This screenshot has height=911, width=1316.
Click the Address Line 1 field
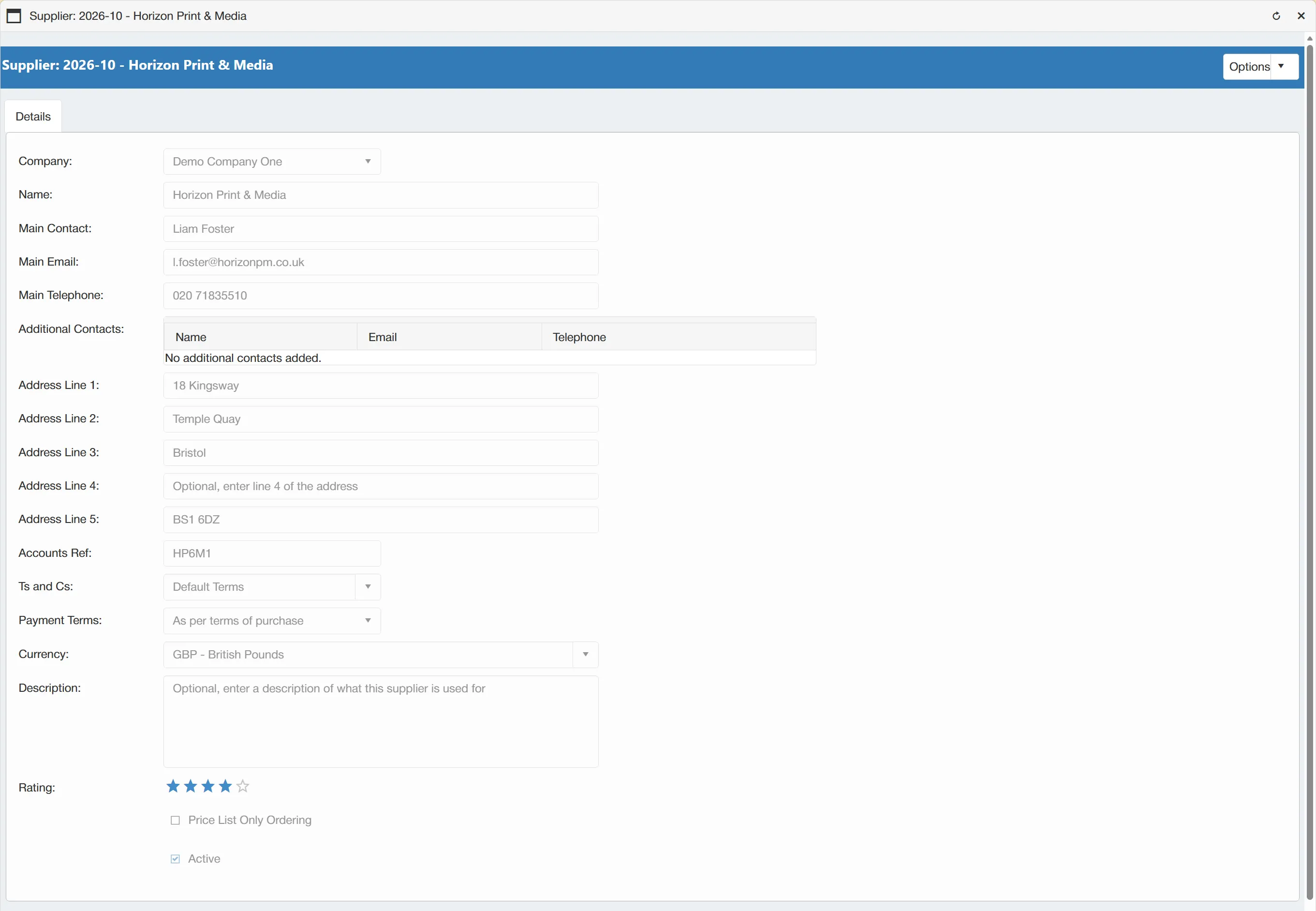point(381,386)
